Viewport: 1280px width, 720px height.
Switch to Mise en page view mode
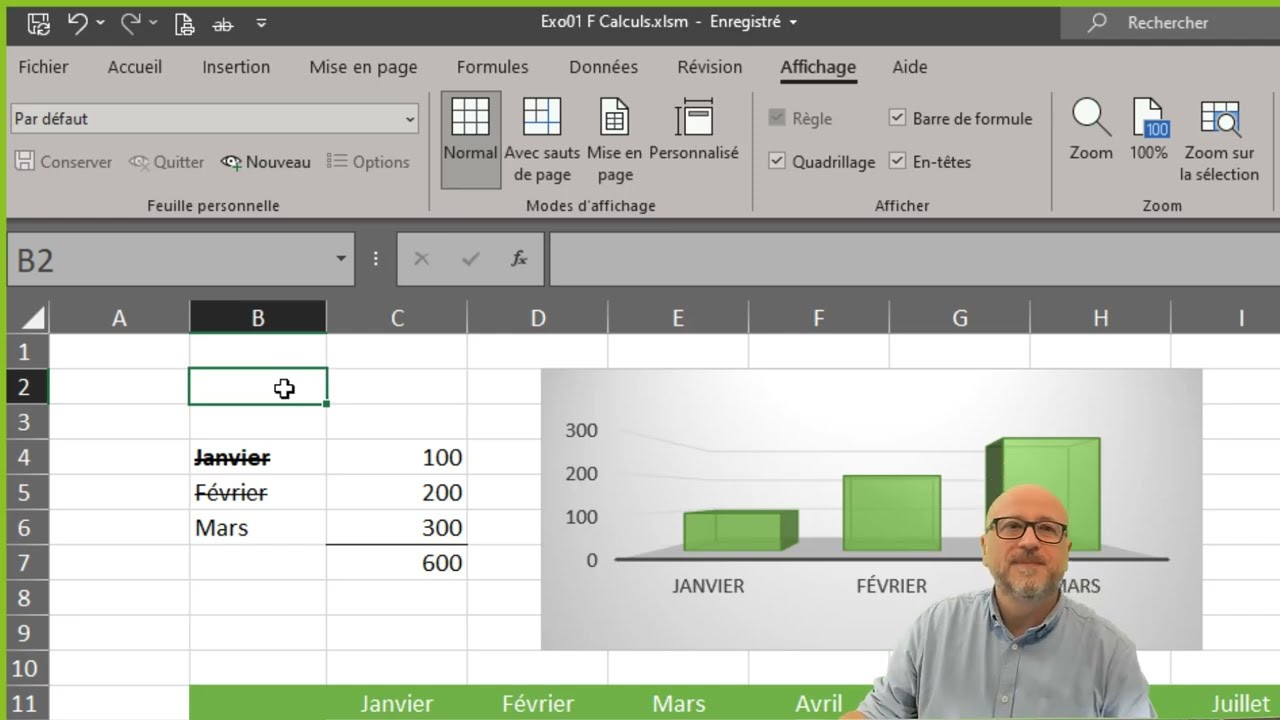pyautogui.click(x=615, y=139)
